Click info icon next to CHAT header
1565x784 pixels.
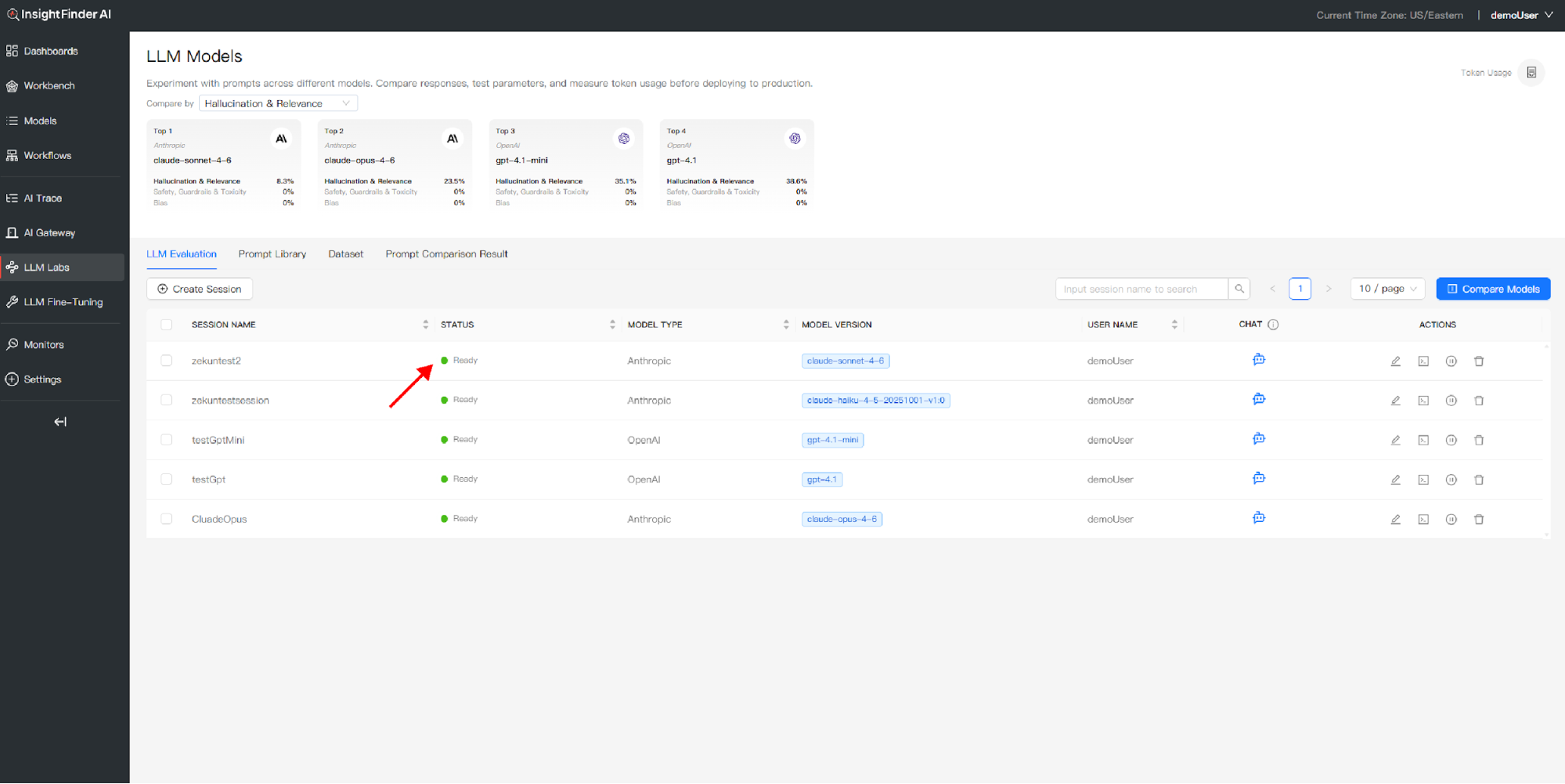pyautogui.click(x=1273, y=325)
